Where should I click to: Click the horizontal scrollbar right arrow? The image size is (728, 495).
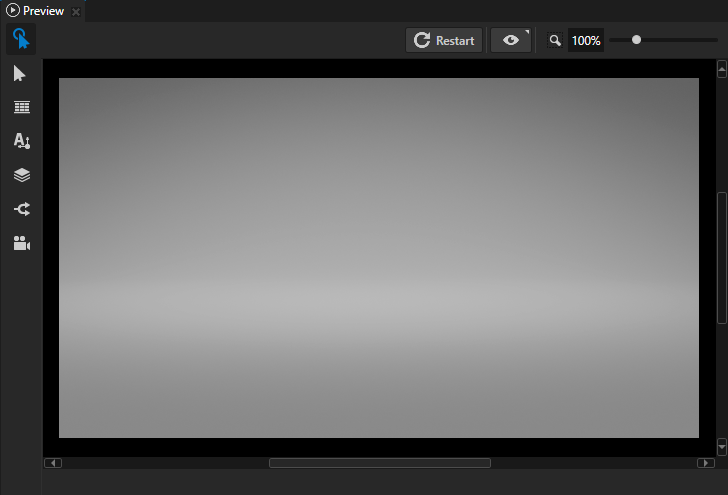pyautogui.click(x=706, y=463)
